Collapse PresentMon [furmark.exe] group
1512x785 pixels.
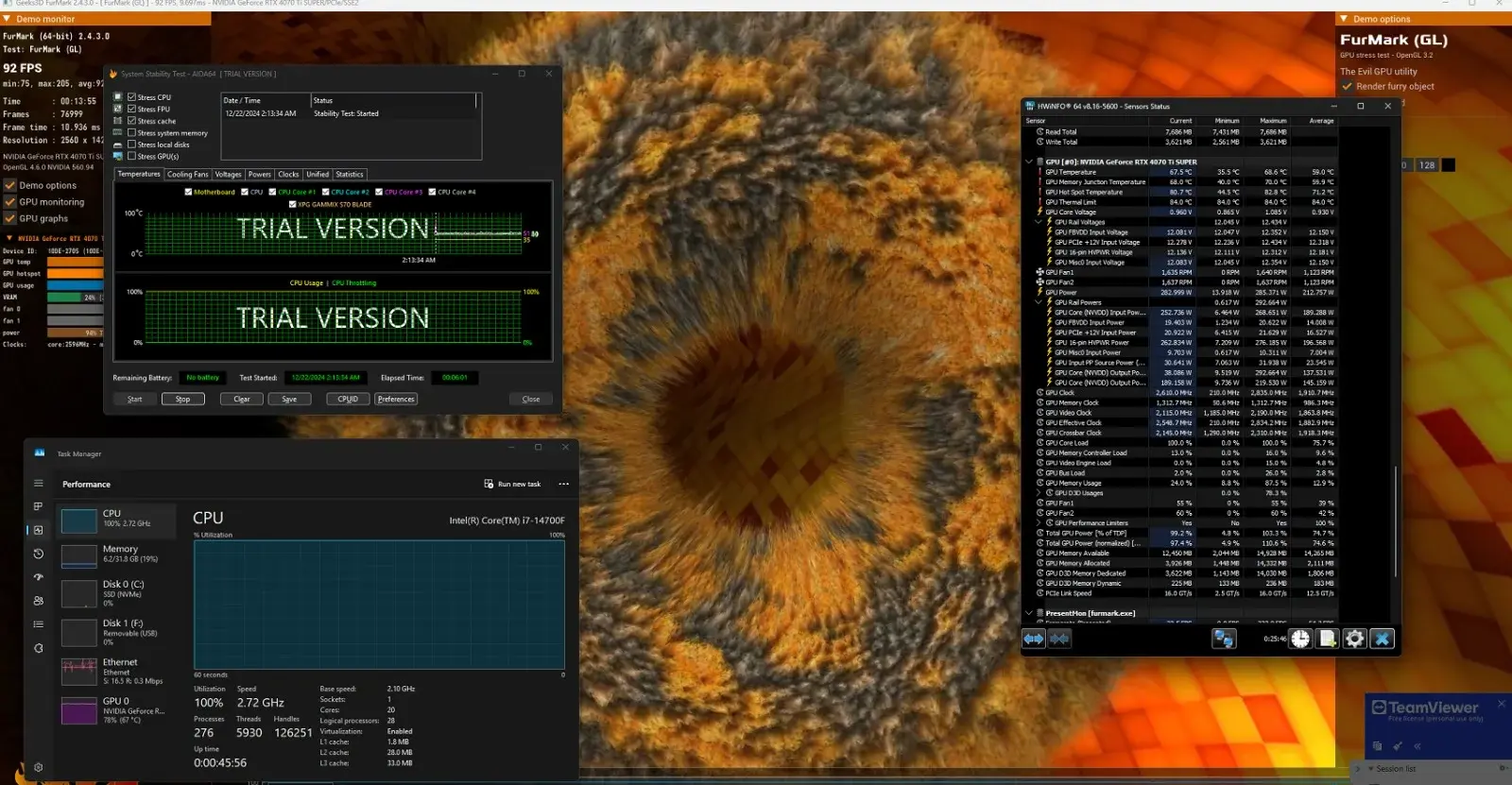tap(1029, 613)
